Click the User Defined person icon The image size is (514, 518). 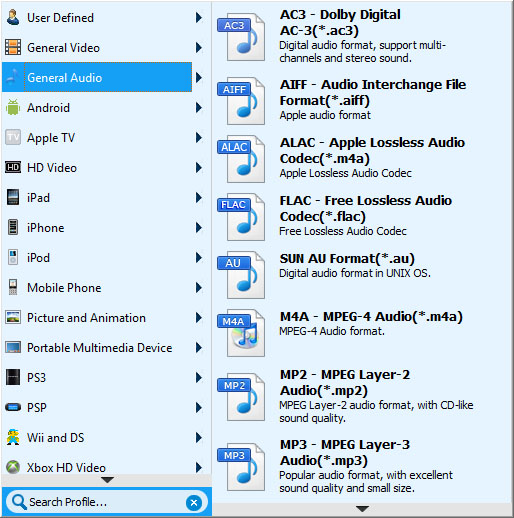pyautogui.click(x=13, y=17)
